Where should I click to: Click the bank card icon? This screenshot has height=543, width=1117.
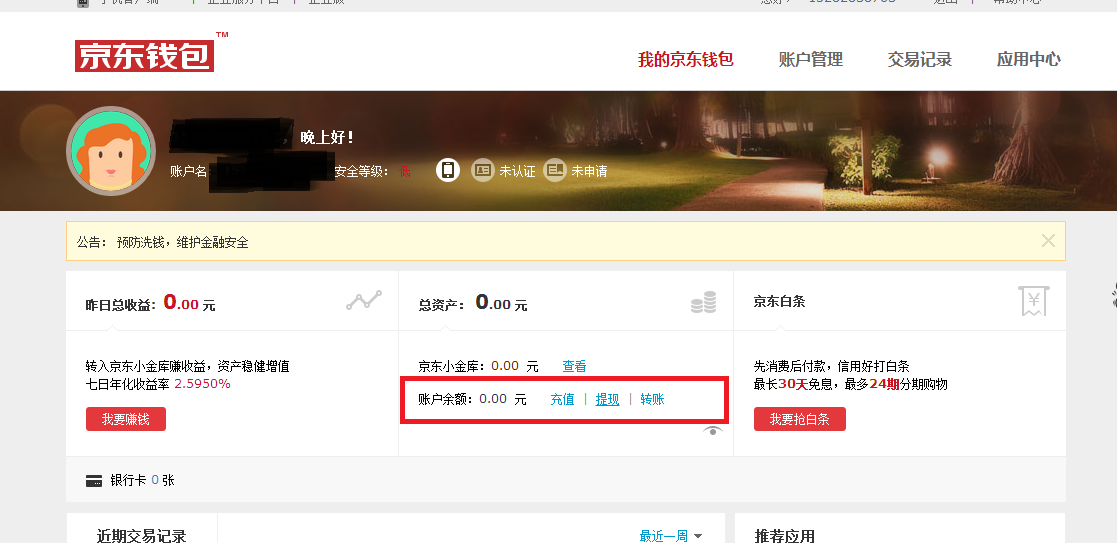[x=94, y=481]
